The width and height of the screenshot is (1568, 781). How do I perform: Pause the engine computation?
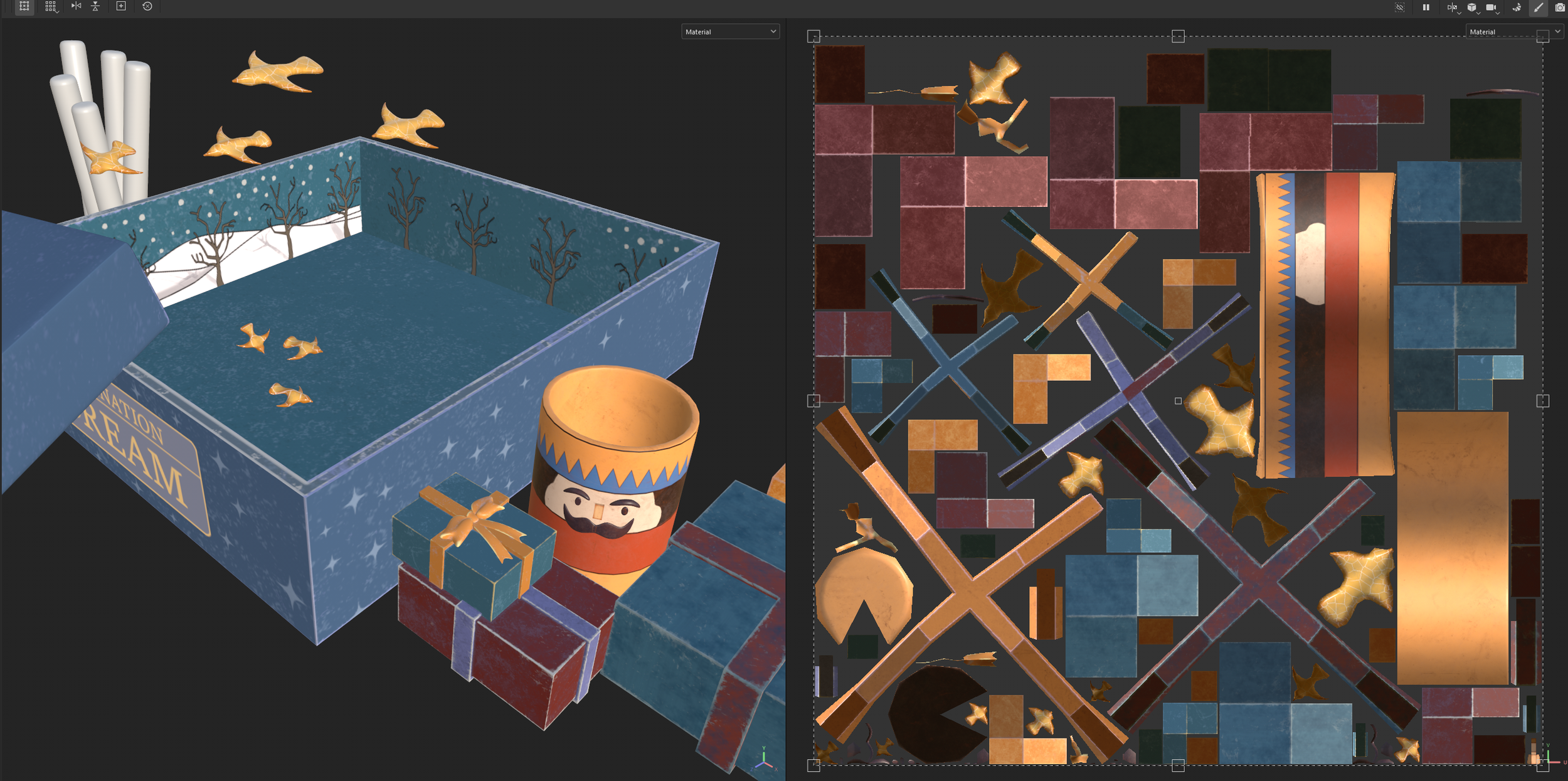[1426, 8]
